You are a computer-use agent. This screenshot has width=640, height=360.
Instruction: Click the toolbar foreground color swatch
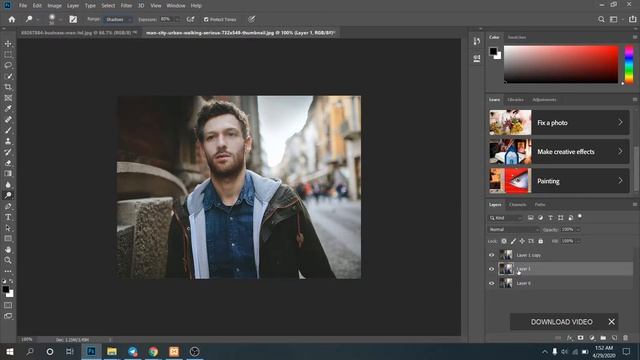(x=5, y=289)
